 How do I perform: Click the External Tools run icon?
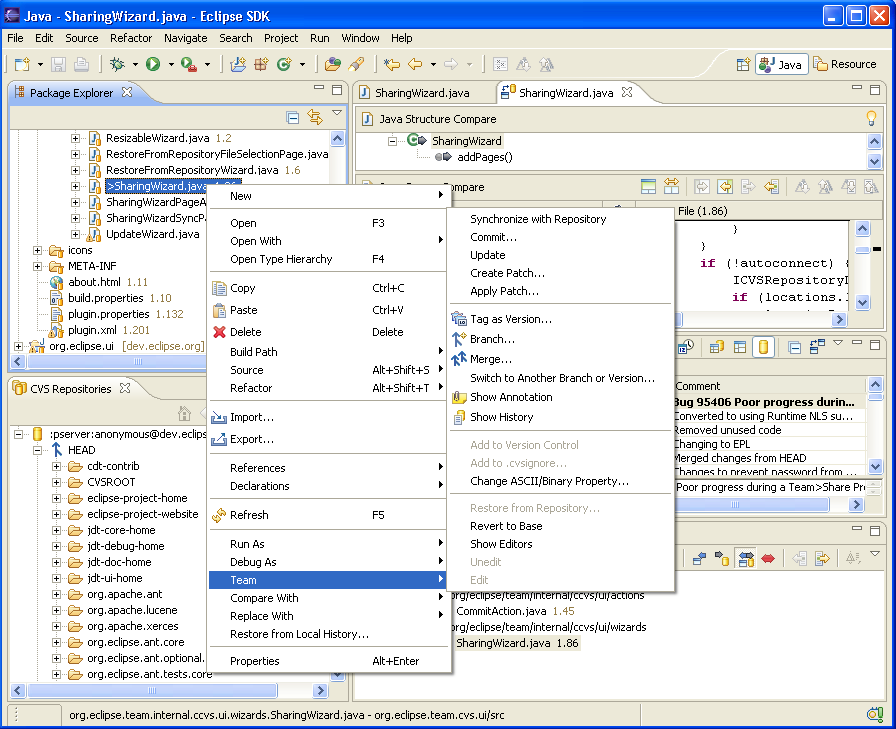click(189, 64)
